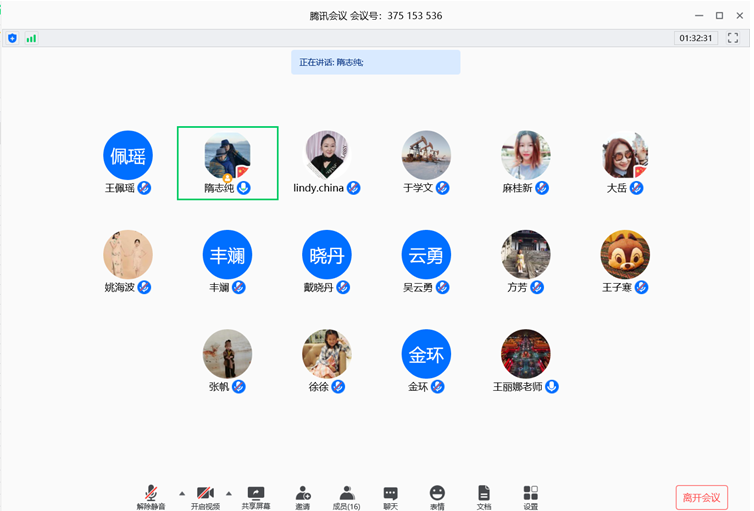Turn on video with the camera button
Screen dimensions: 754x511
[205, 495]
